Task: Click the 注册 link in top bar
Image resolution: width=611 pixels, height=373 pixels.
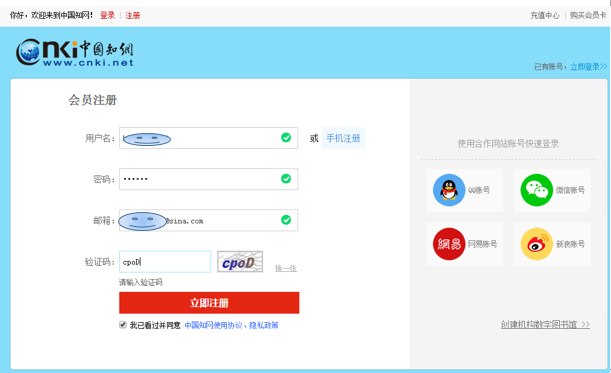Action: coord(132,15)
